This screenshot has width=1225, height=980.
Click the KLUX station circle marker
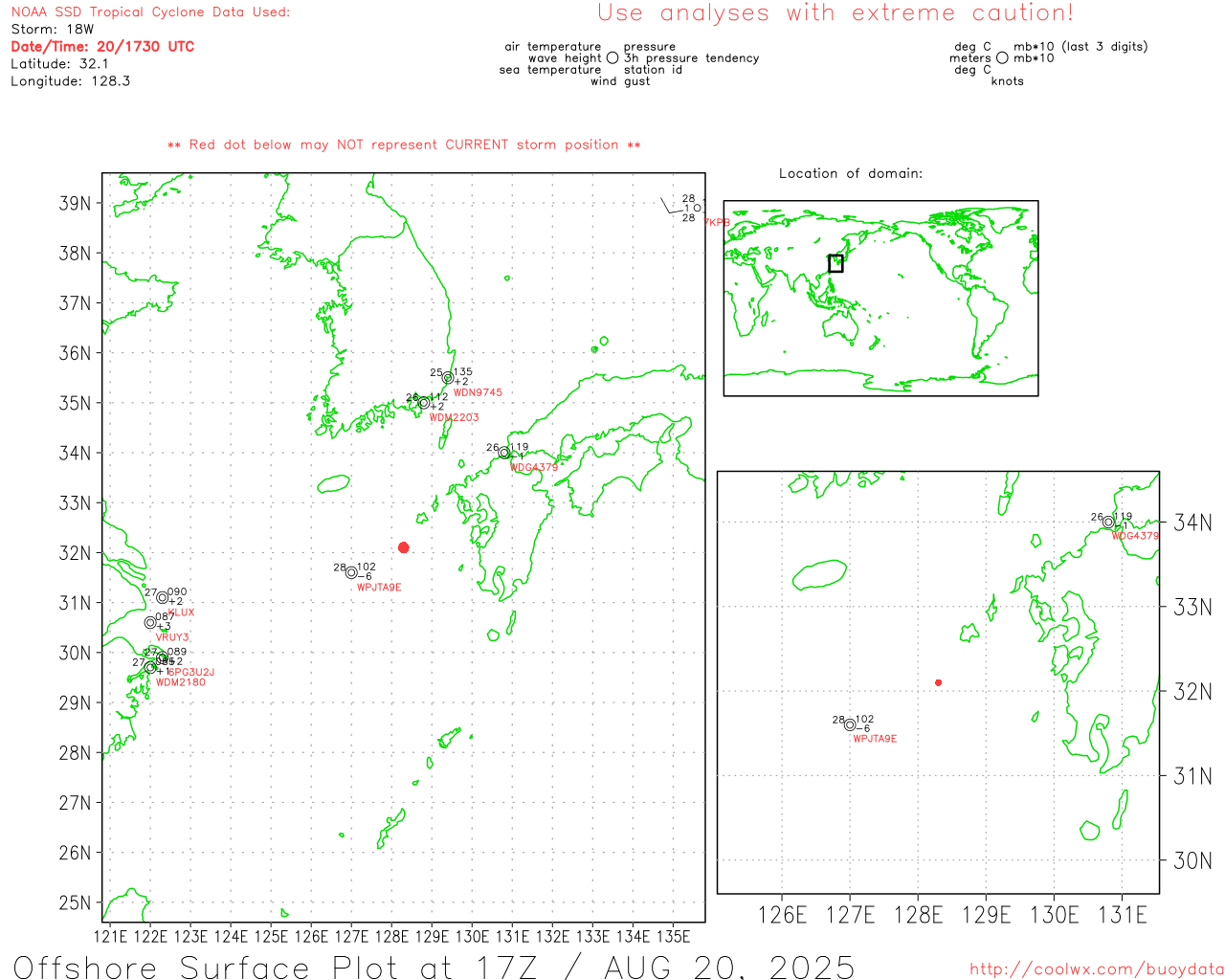(162, 598)
